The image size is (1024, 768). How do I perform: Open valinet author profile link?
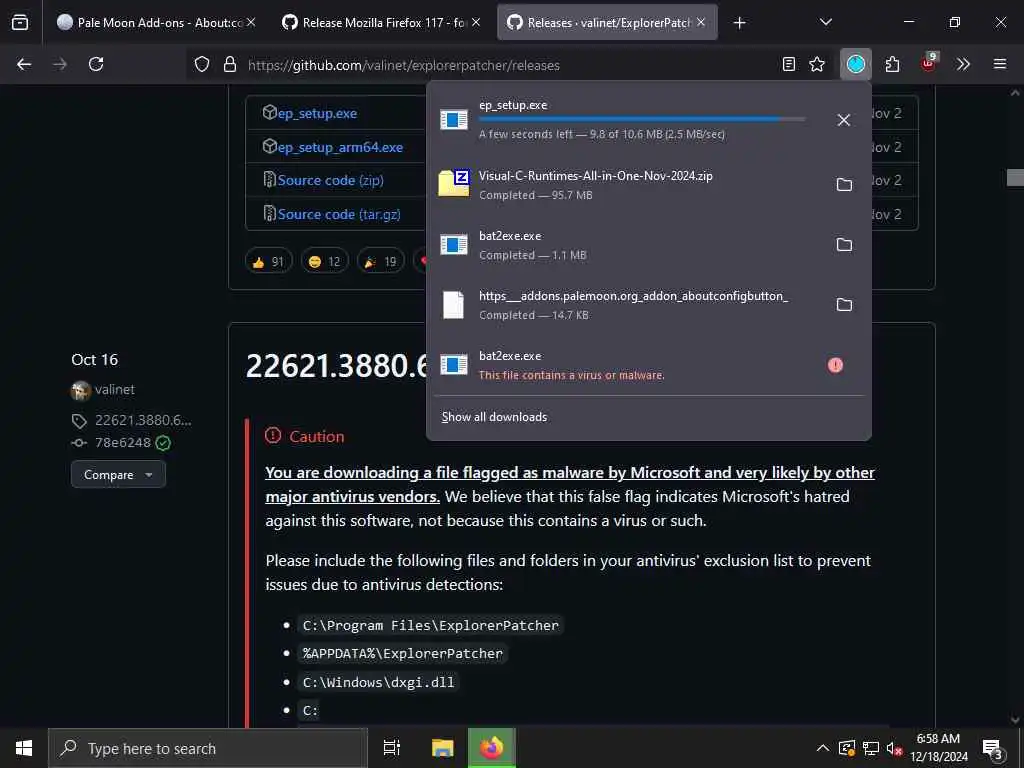[x=114, y=389]
